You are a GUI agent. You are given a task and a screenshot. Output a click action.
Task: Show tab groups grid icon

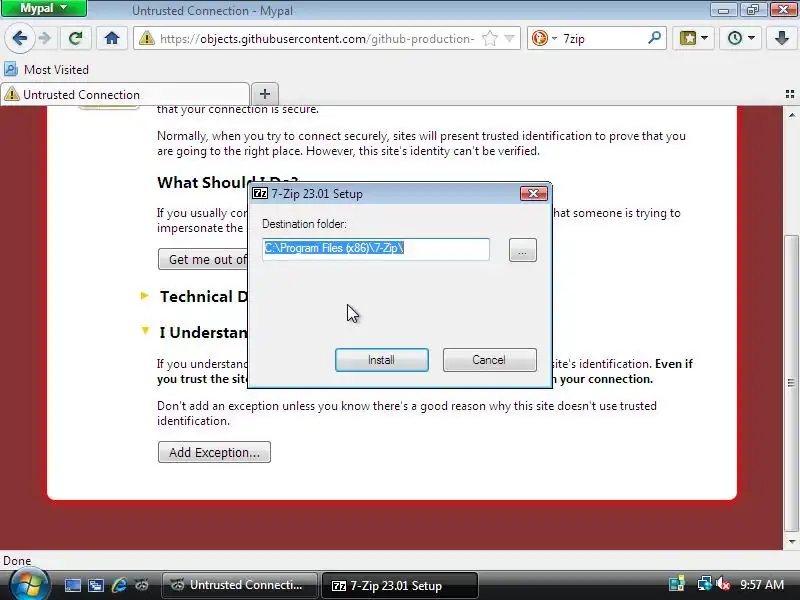(x=790, y=94)
